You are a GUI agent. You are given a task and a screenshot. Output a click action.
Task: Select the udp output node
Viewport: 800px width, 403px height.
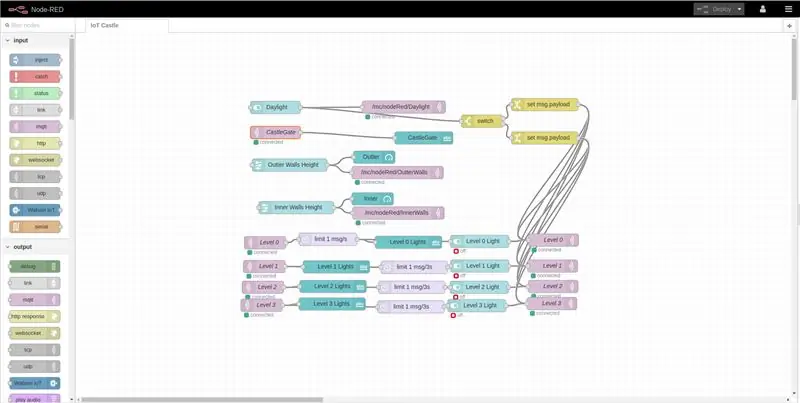point(34,366)
